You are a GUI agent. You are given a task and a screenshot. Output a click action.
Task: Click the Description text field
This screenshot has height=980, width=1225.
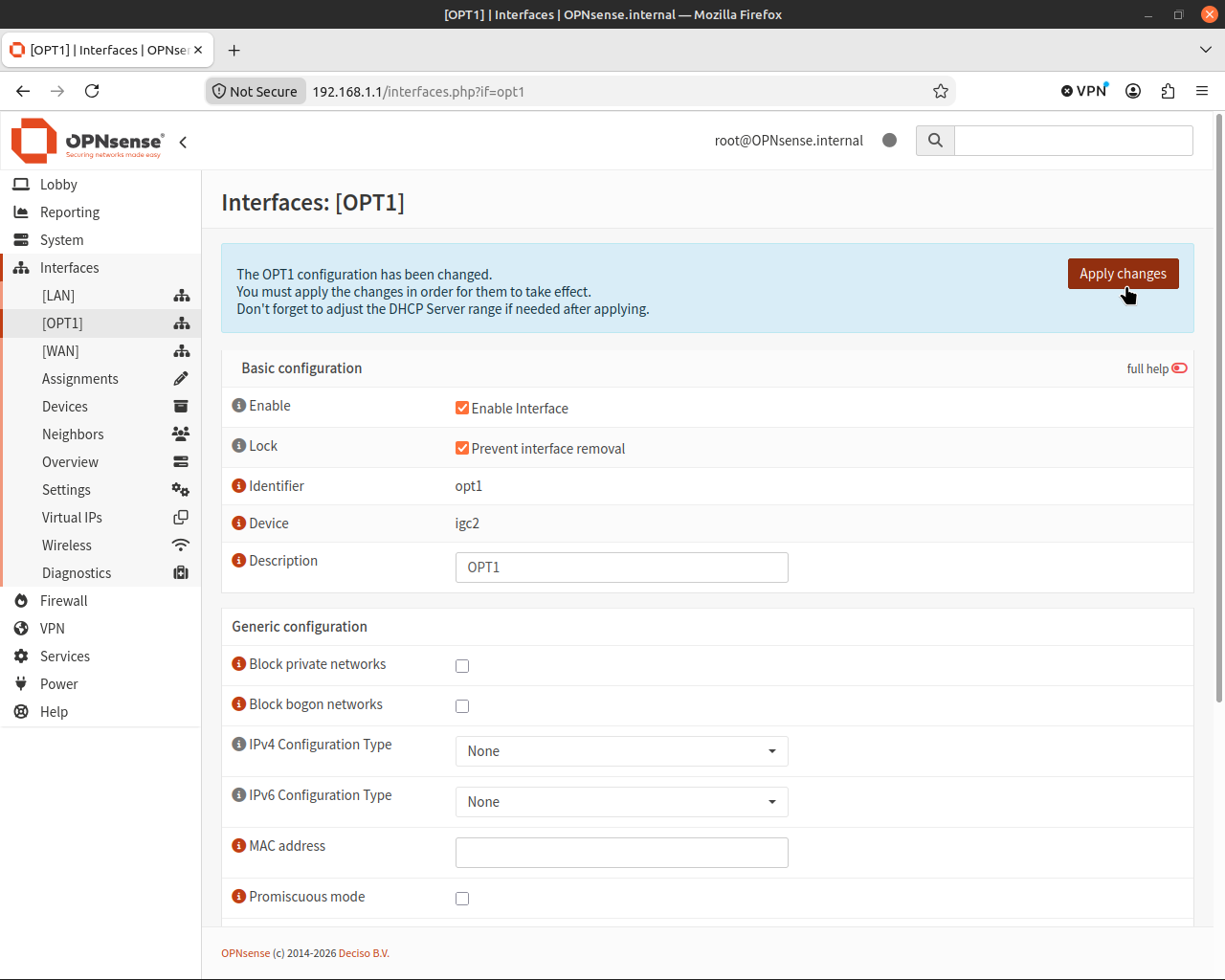coord(622,568)
